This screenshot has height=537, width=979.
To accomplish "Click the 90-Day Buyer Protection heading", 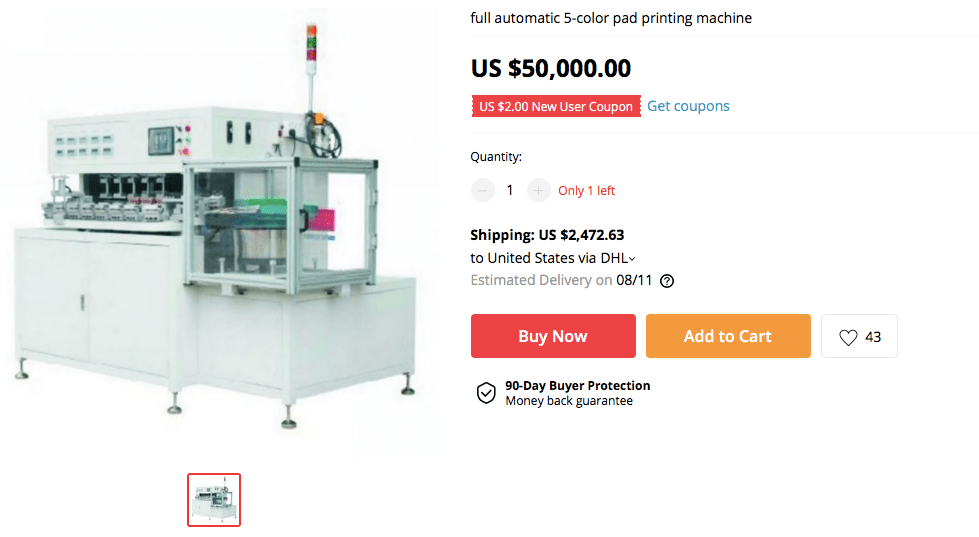I will pyautogui.click(x=578, y=386).
